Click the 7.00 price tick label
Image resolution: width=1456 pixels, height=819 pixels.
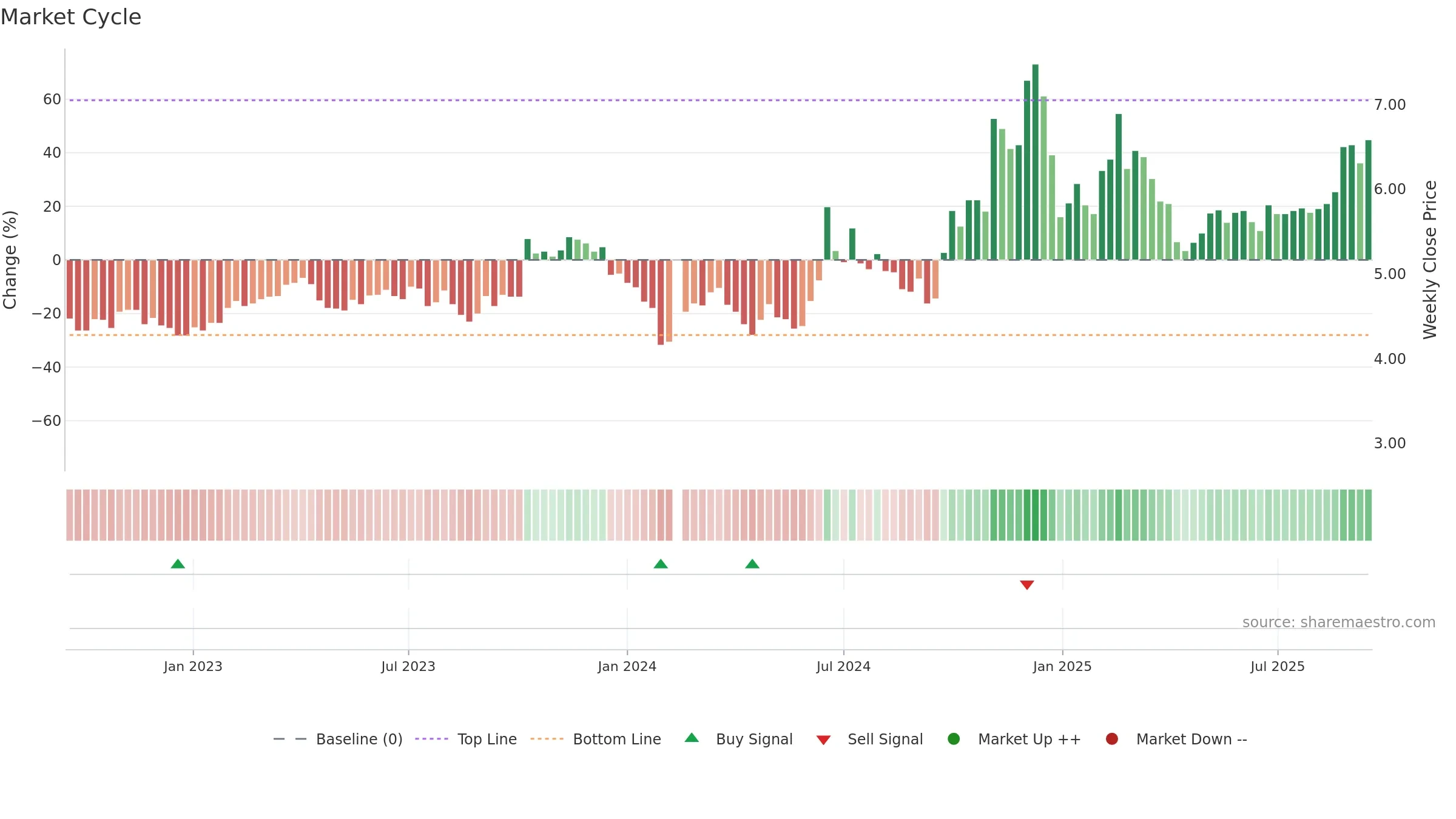[1390, 105]
